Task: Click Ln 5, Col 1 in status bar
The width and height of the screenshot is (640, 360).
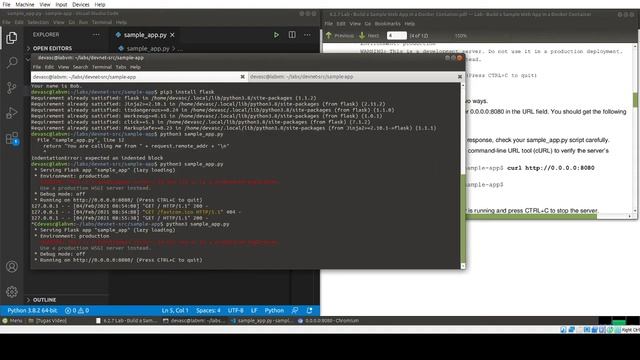Action: [175, 311]
